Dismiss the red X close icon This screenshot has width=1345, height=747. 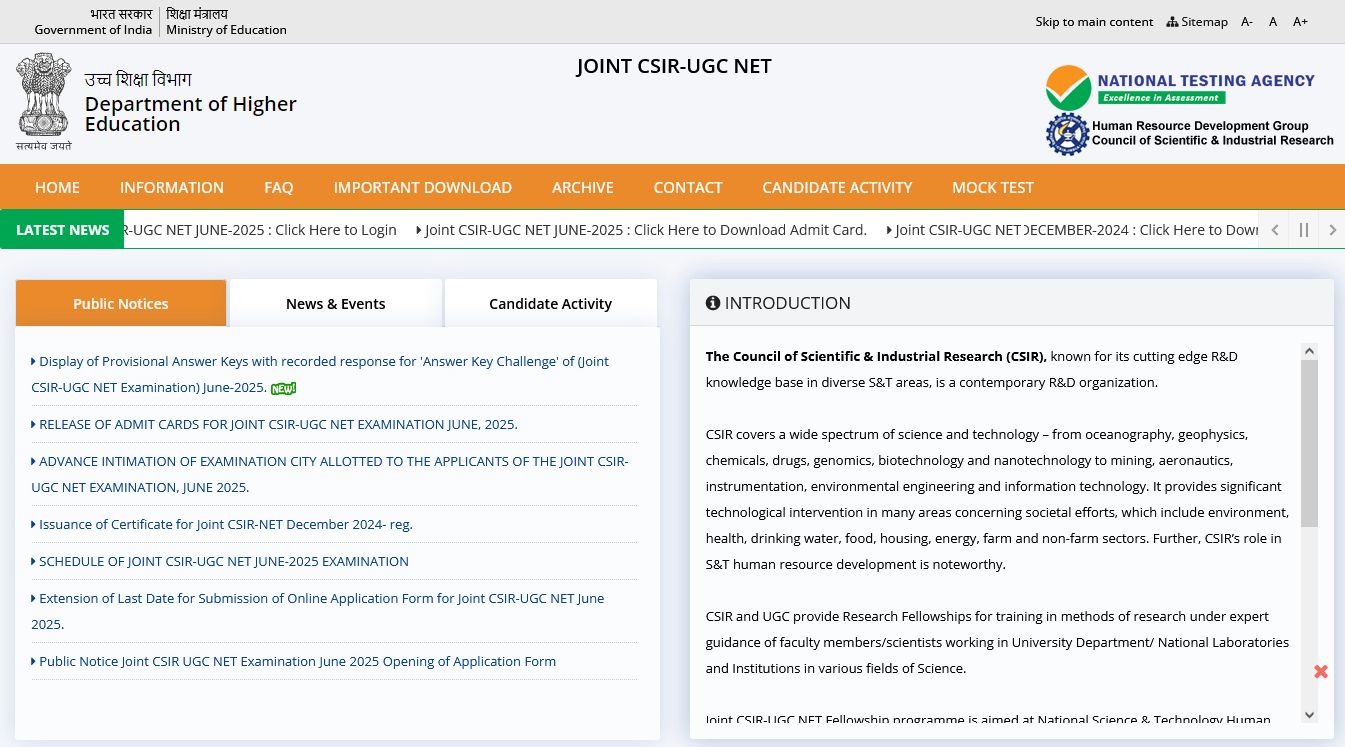point(1321,671)
